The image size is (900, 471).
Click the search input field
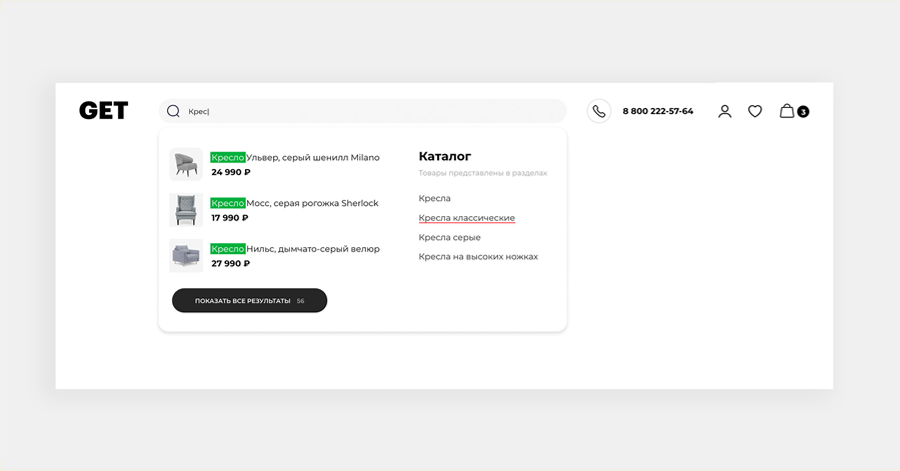[370, 111]
